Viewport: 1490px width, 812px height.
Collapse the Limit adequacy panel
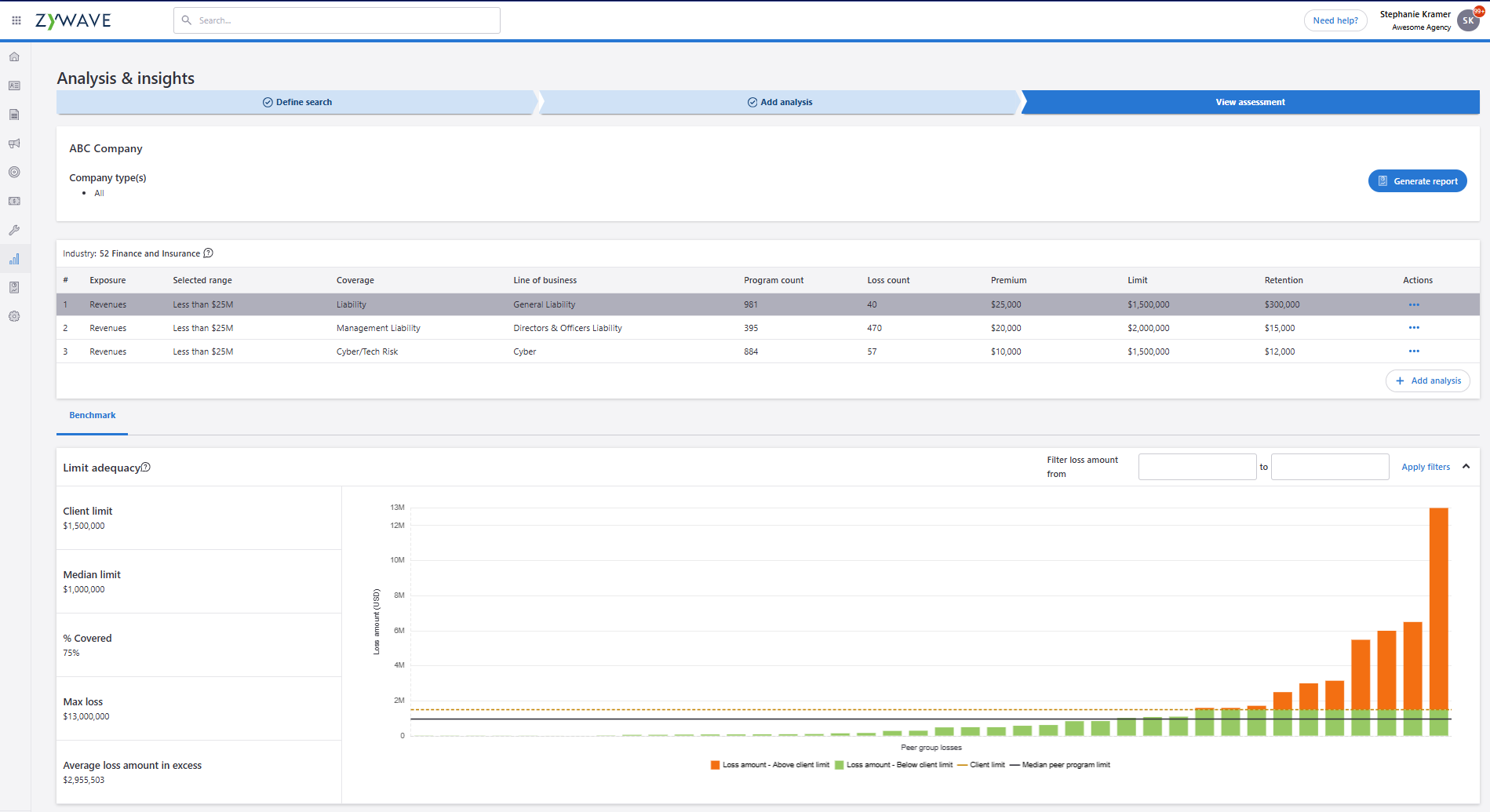1466,467
